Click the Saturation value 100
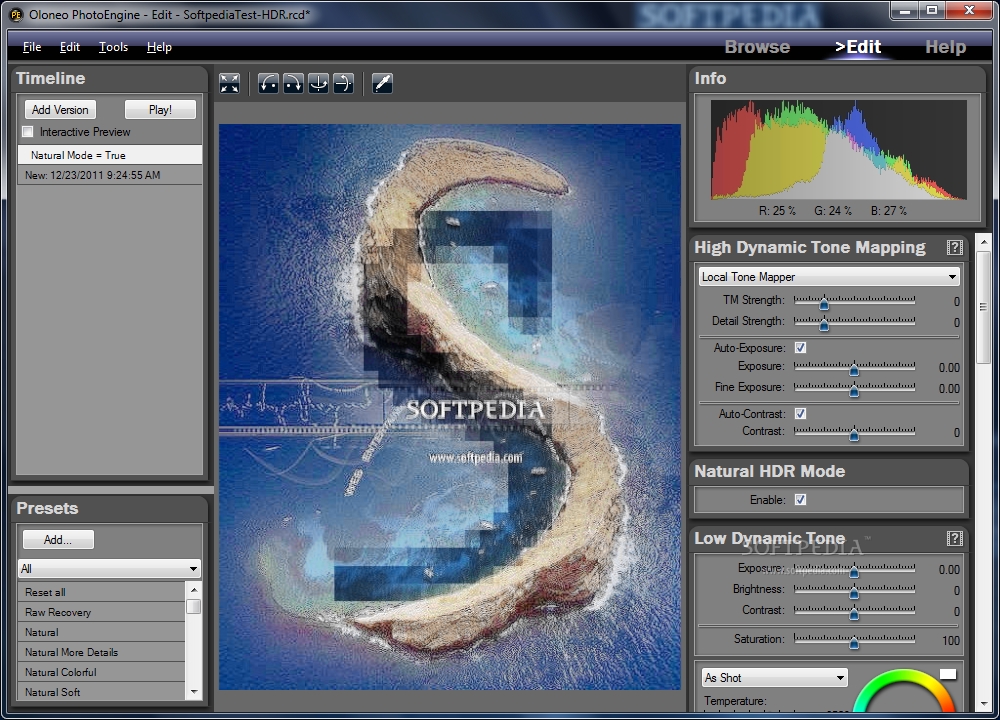The image size is (1000, 720). [950, 640]
